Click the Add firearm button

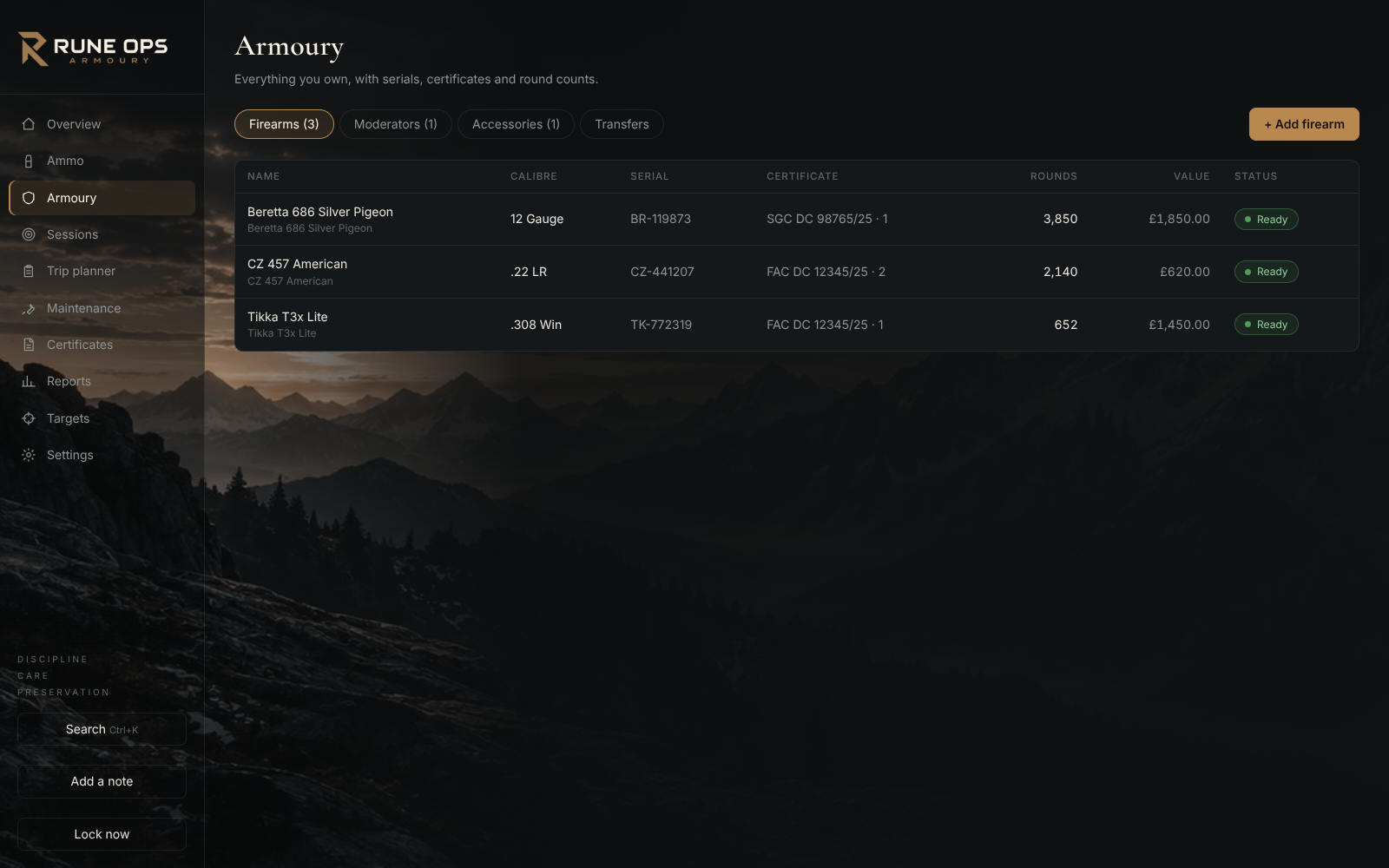click(1304, 124)
